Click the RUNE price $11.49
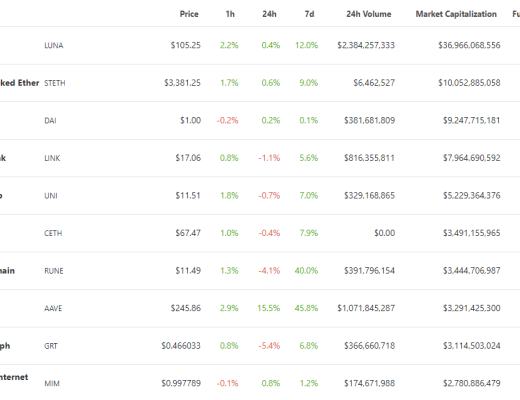This screenshot has width=520, height=400. 188,270
